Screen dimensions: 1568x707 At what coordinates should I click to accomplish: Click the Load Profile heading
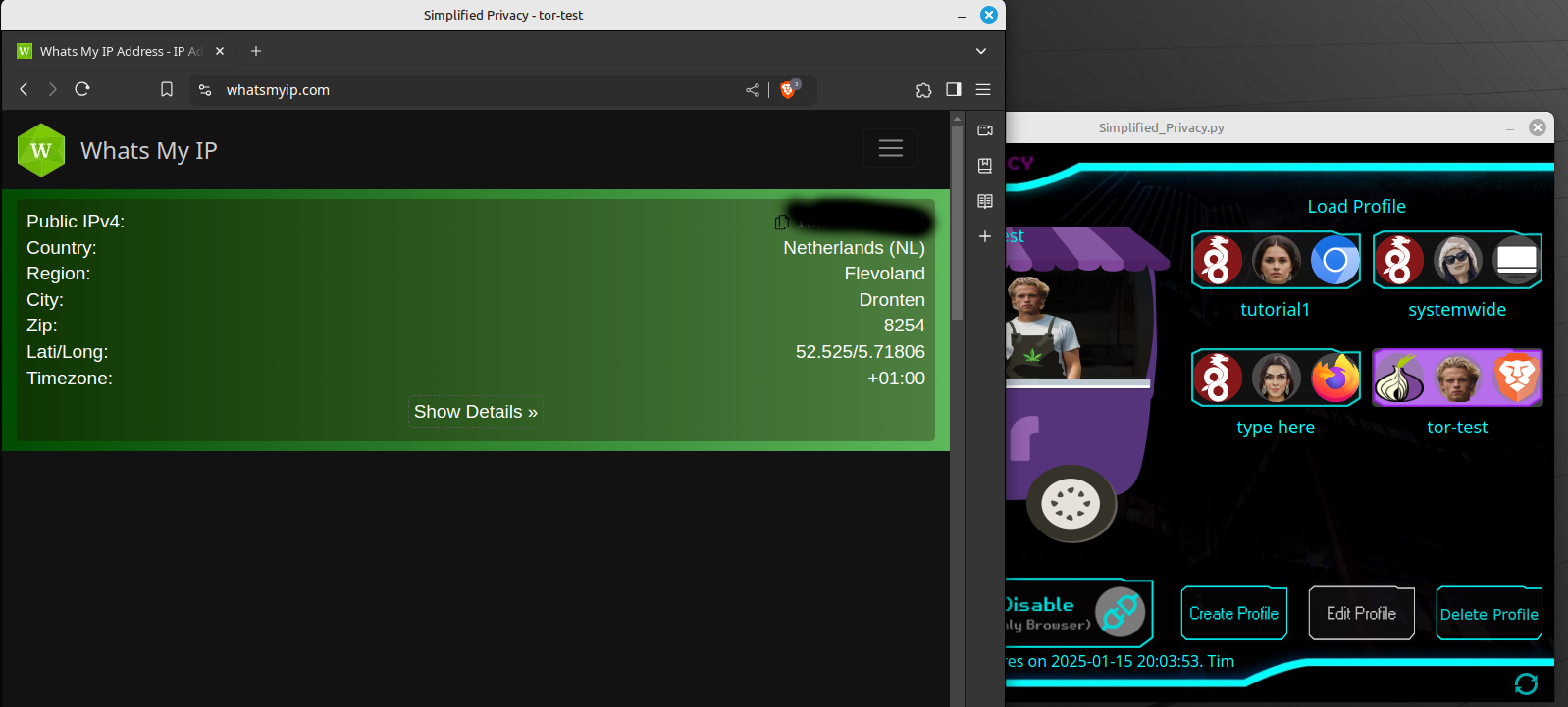point(1356,207)
